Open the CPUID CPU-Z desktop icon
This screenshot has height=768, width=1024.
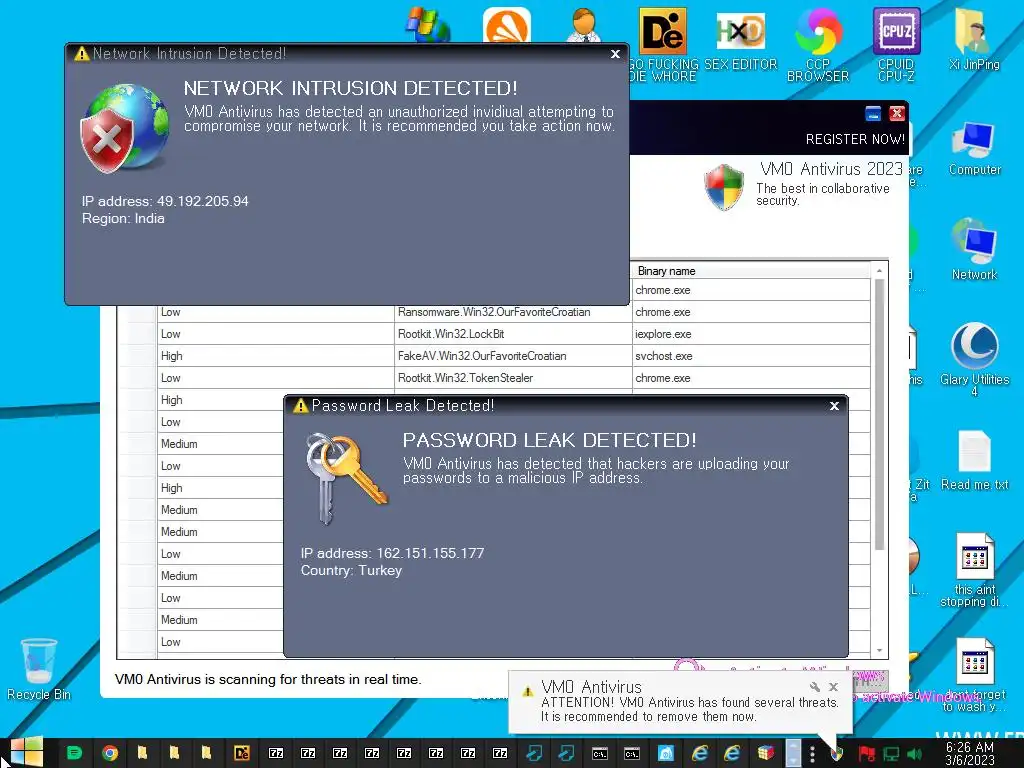click(896, 43)
